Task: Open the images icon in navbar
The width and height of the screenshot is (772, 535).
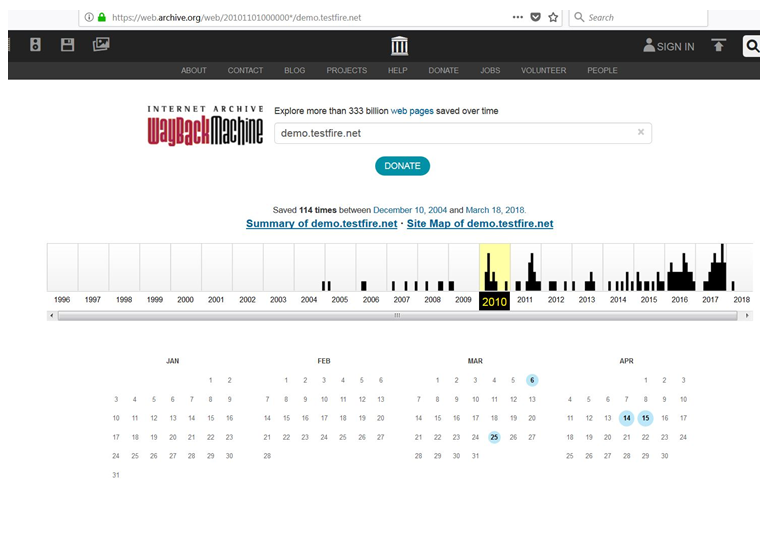Action: pyautogui.click(x=101, y=45)
